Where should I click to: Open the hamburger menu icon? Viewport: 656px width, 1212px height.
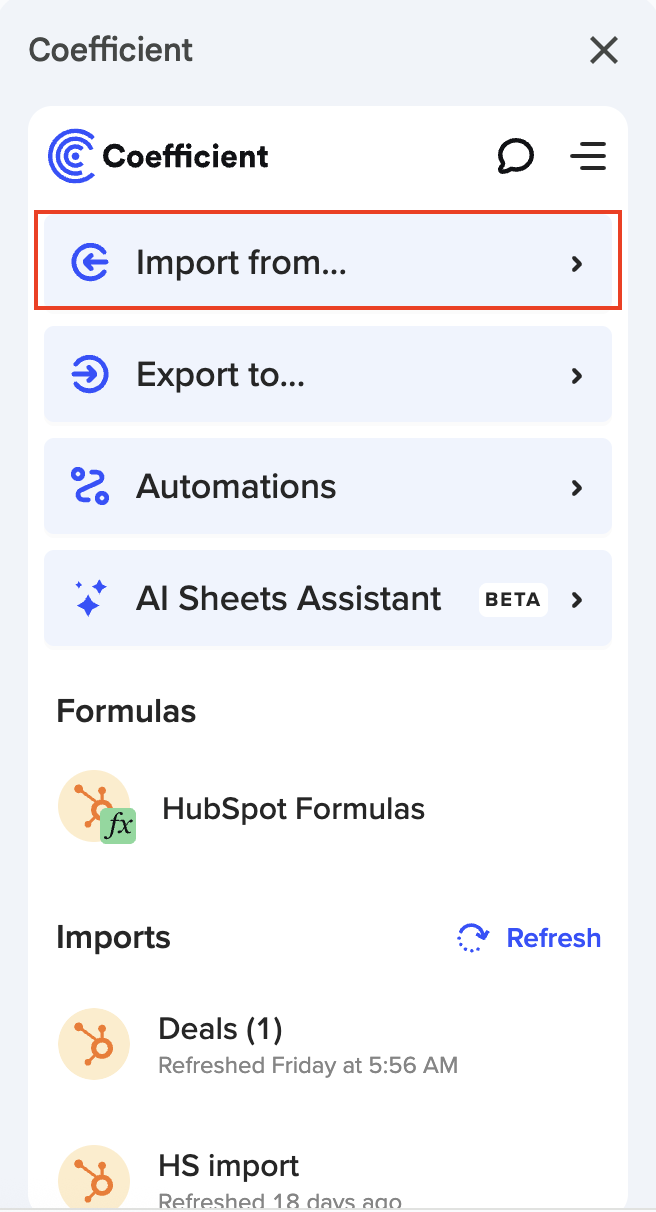click(588, 156)
